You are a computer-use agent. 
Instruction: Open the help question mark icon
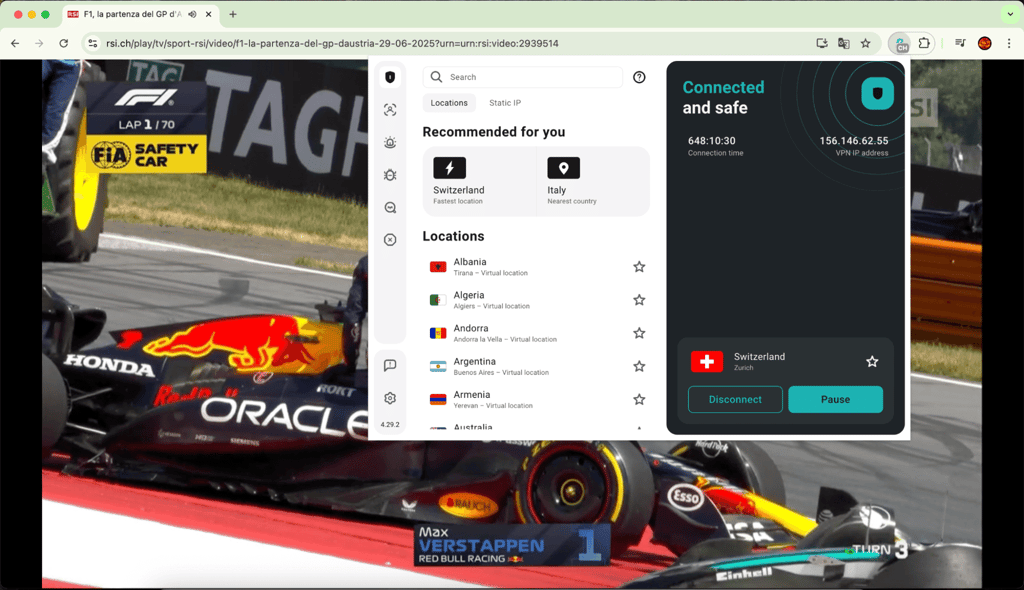click(x=639, y=77)
